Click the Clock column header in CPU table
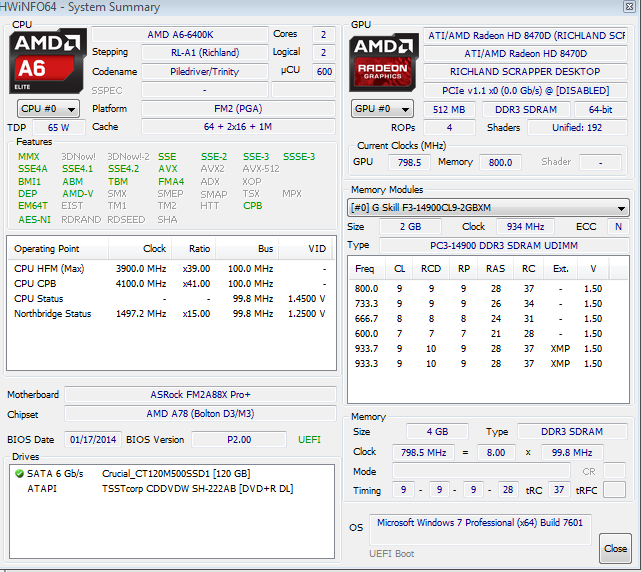Viewport: 641px width, 572px height. click(x=140, y=249)
